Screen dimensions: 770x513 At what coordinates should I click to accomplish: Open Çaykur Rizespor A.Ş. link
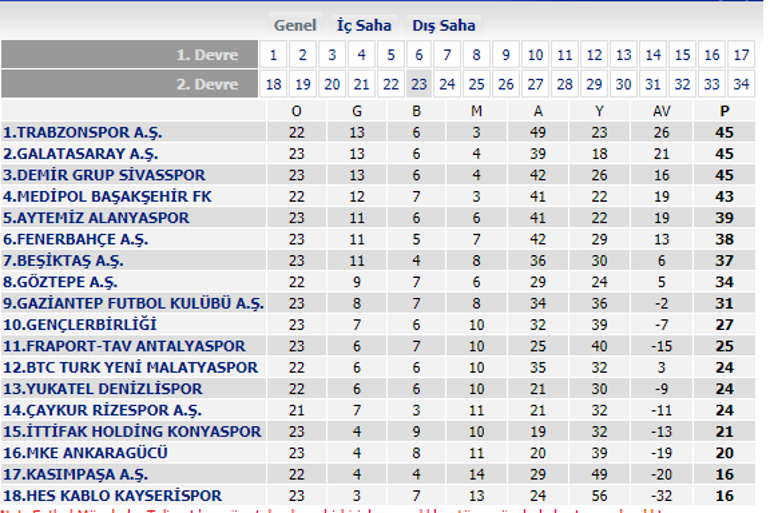click(x=102, y=410)
